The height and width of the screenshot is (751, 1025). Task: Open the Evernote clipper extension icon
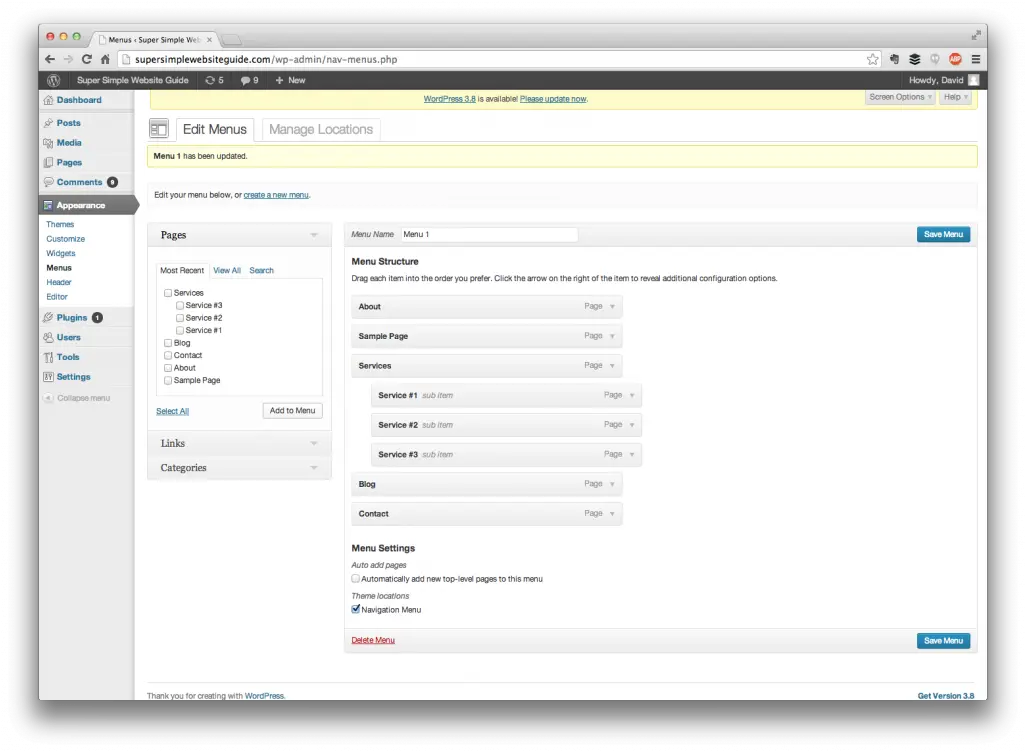pyautogui.click(x=894, y=59)
